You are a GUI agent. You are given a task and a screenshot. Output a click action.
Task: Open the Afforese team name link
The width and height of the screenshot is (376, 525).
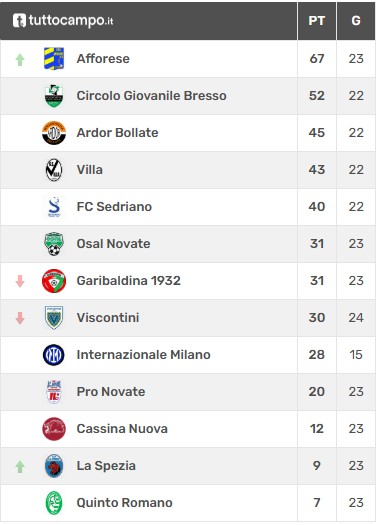(103, 59)
